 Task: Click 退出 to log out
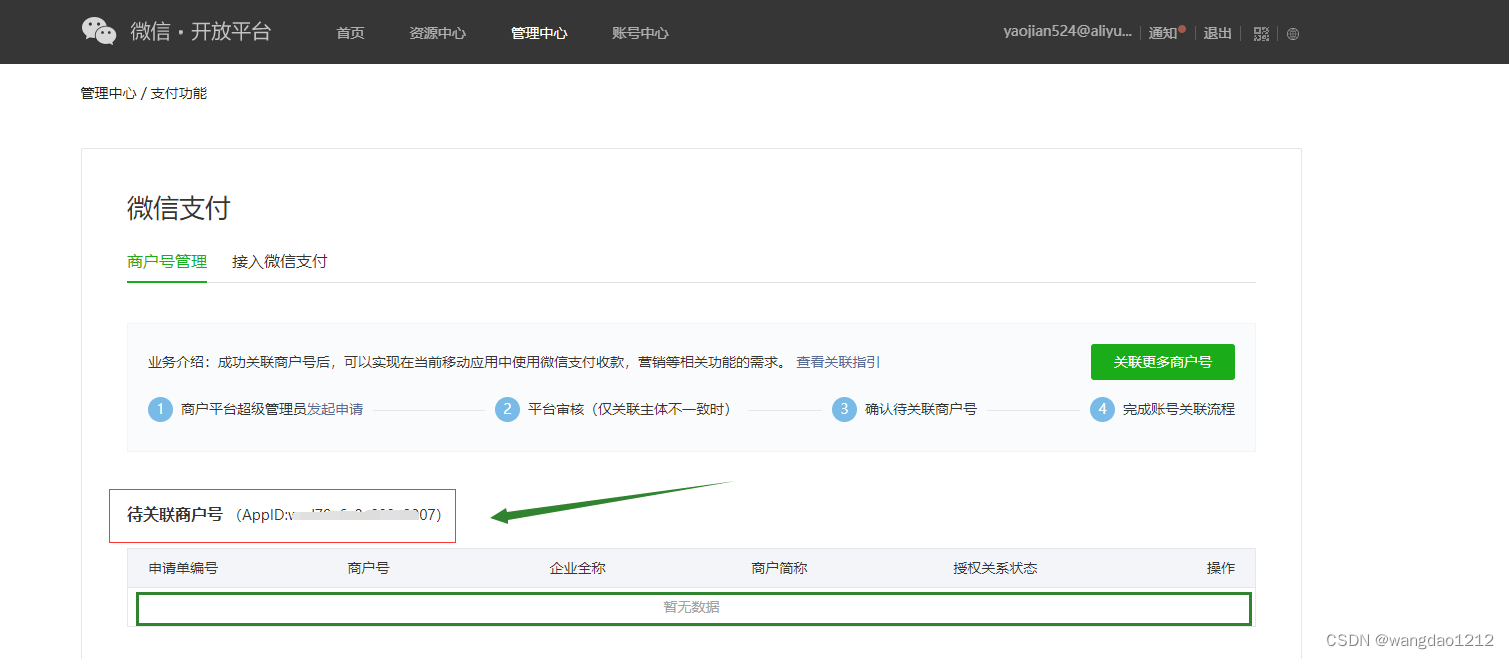tap(1217, 33)
